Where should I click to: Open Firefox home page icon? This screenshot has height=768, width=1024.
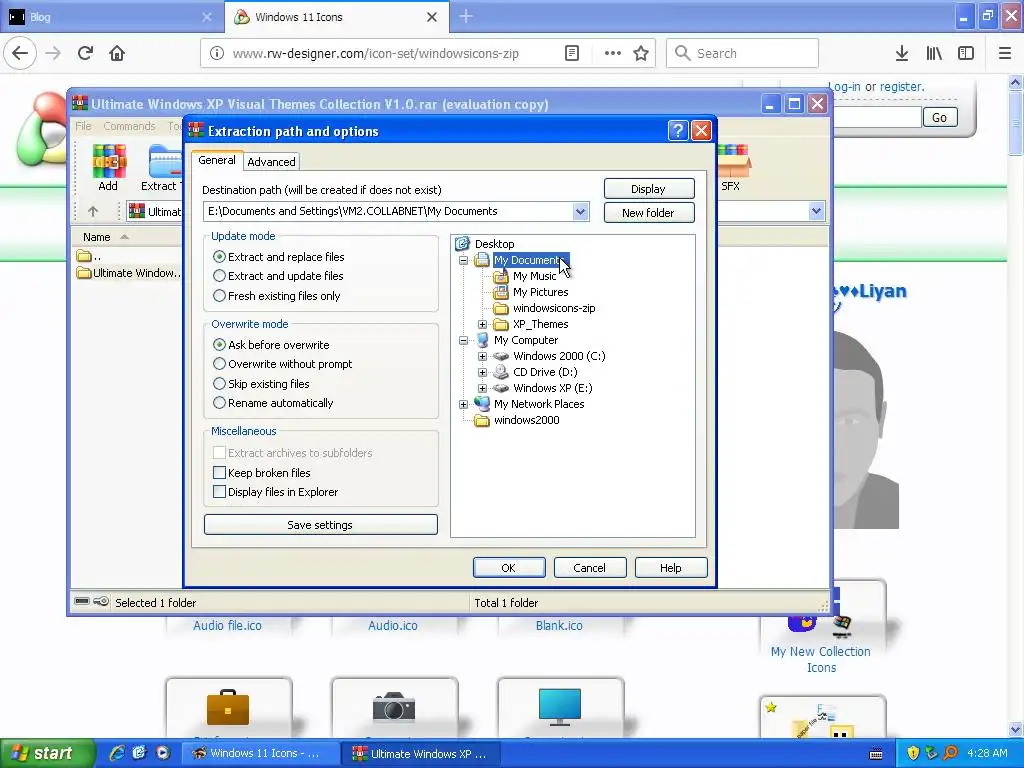point(117,53)
